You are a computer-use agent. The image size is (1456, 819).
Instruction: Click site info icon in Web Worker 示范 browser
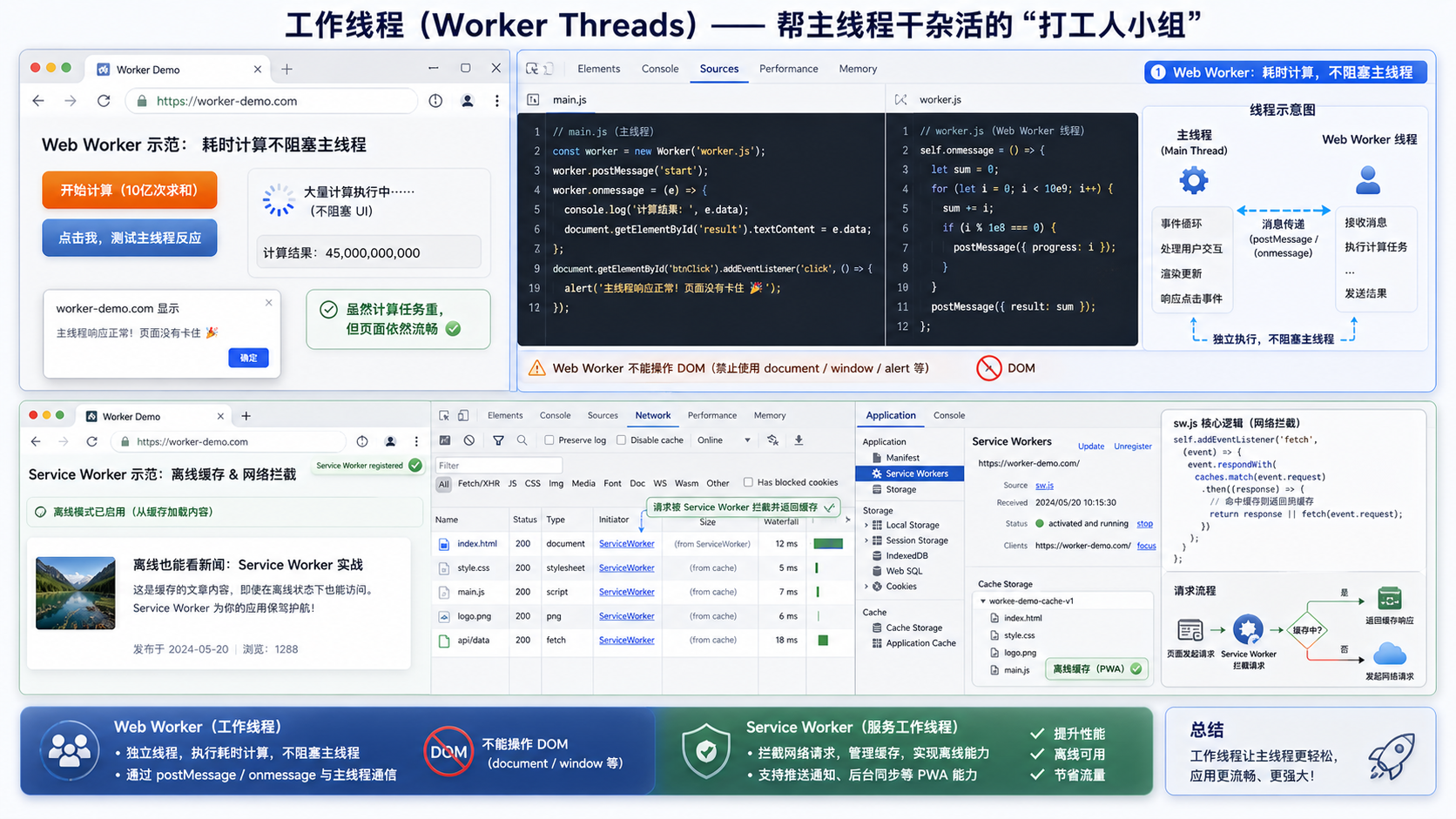(x=435, y=101)
